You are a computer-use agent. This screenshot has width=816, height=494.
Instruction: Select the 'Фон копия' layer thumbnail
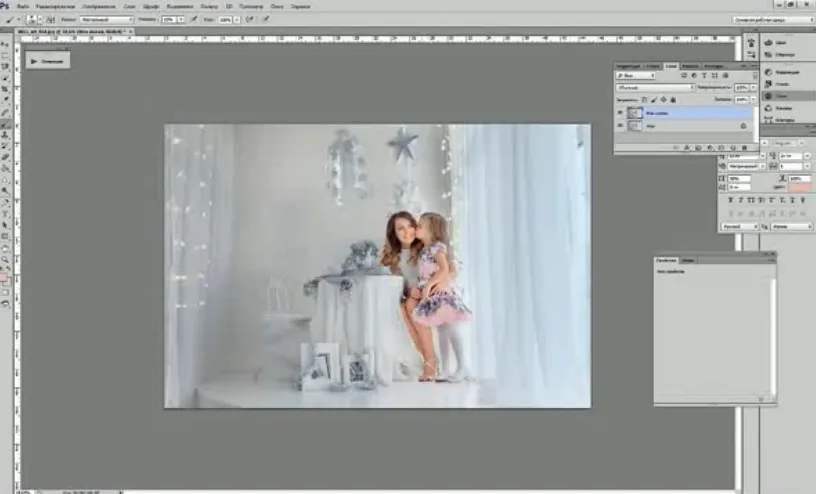point(635,113)
